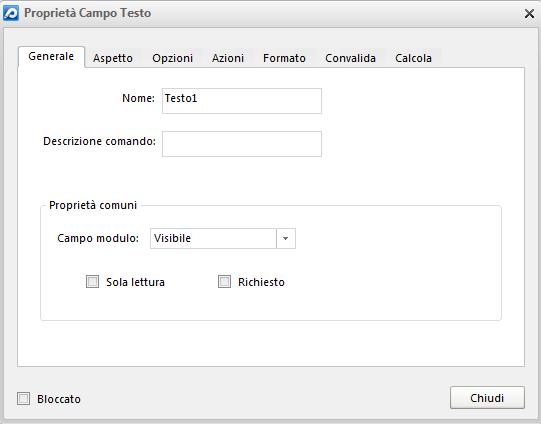Click the application icon in the title bar
Viewport: 541px width, 424px height.
tap(11, 13)
